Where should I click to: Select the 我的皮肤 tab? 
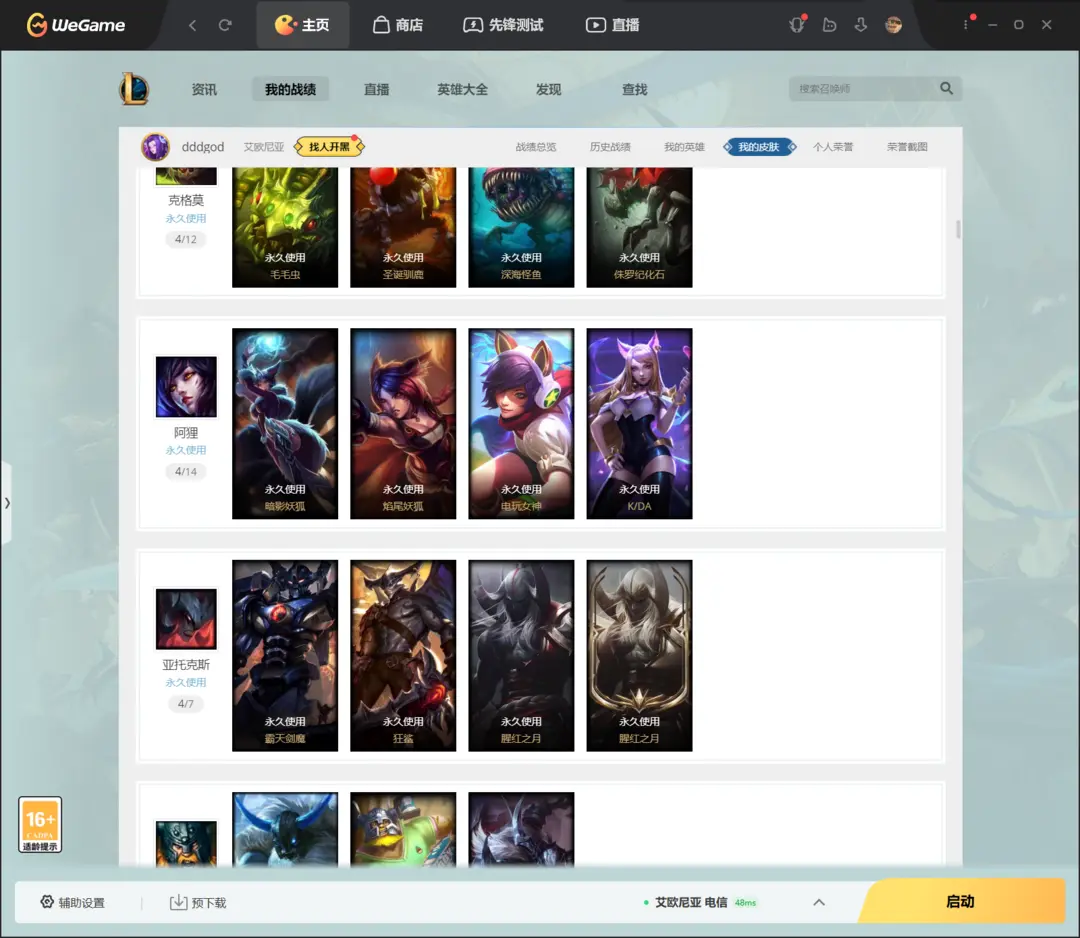(x=759, y=147)
